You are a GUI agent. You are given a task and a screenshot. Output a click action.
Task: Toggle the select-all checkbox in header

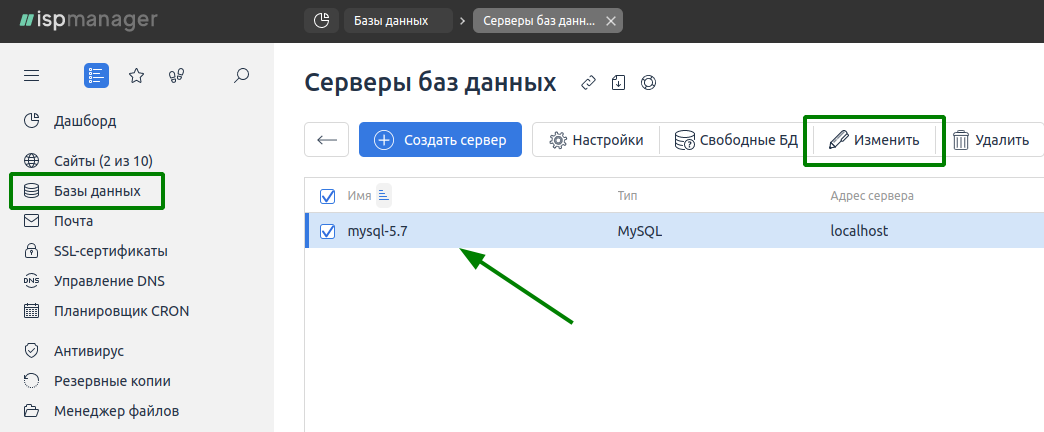tap(328, 196)
